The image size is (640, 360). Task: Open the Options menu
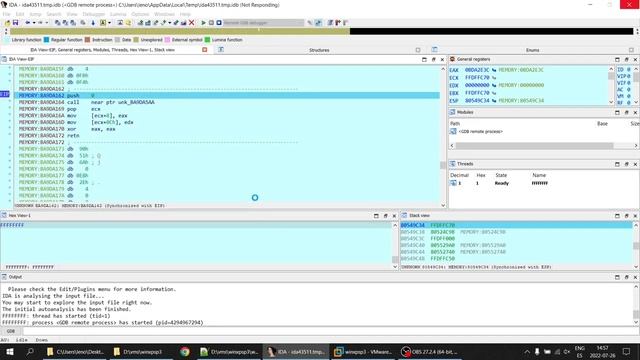pyautogui.click(x=140, y=14)
